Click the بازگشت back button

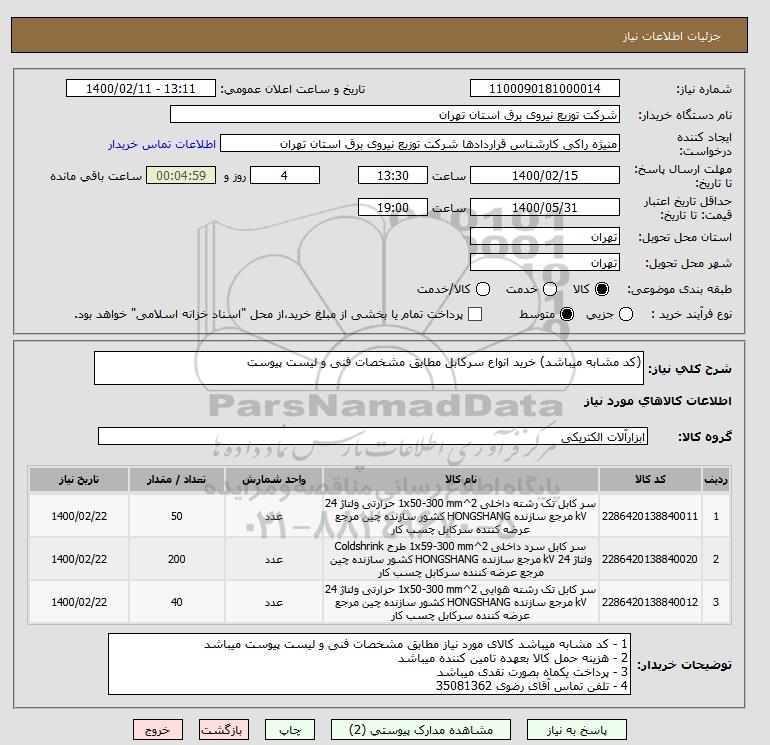223,730
